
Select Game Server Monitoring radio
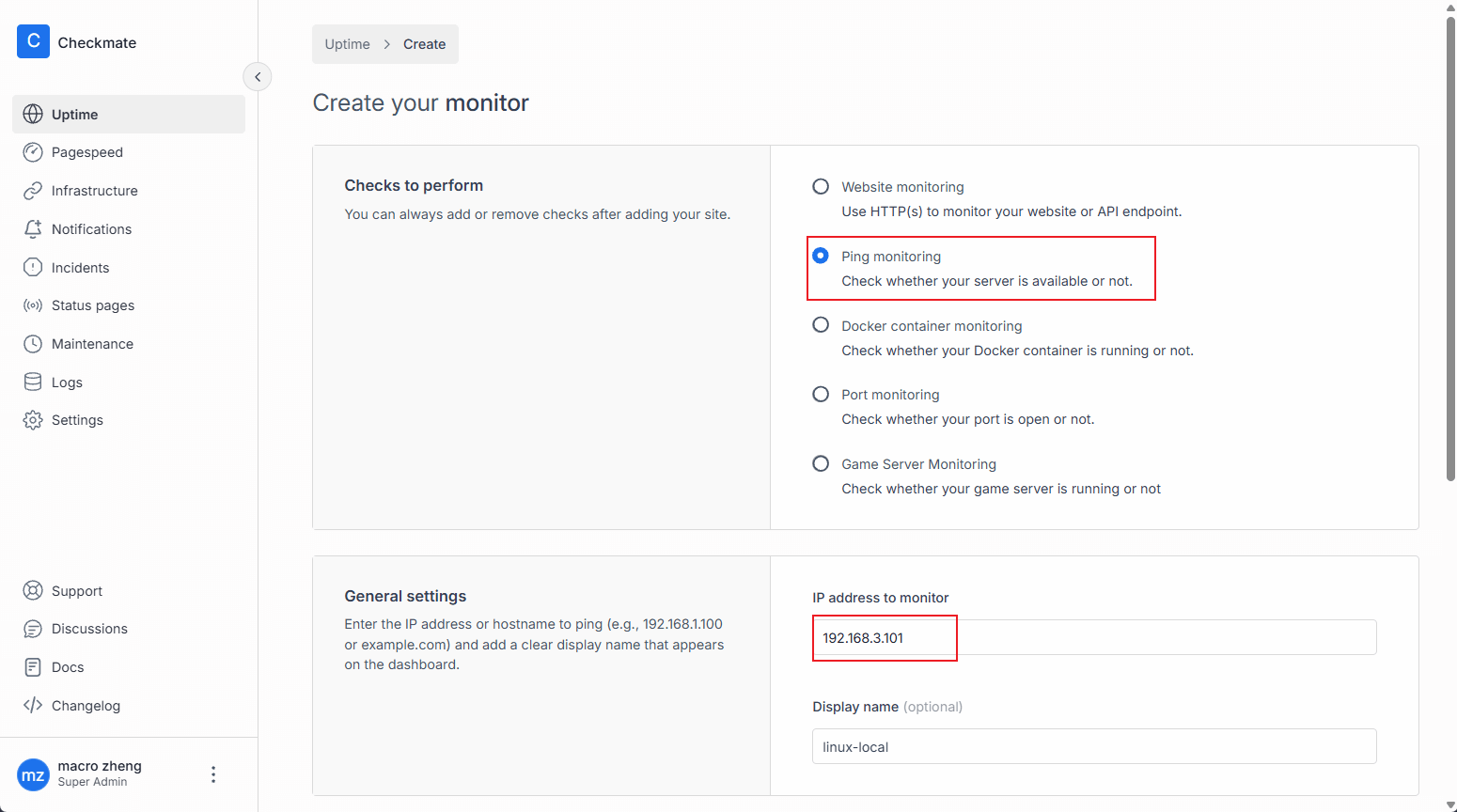click(821, 464)
